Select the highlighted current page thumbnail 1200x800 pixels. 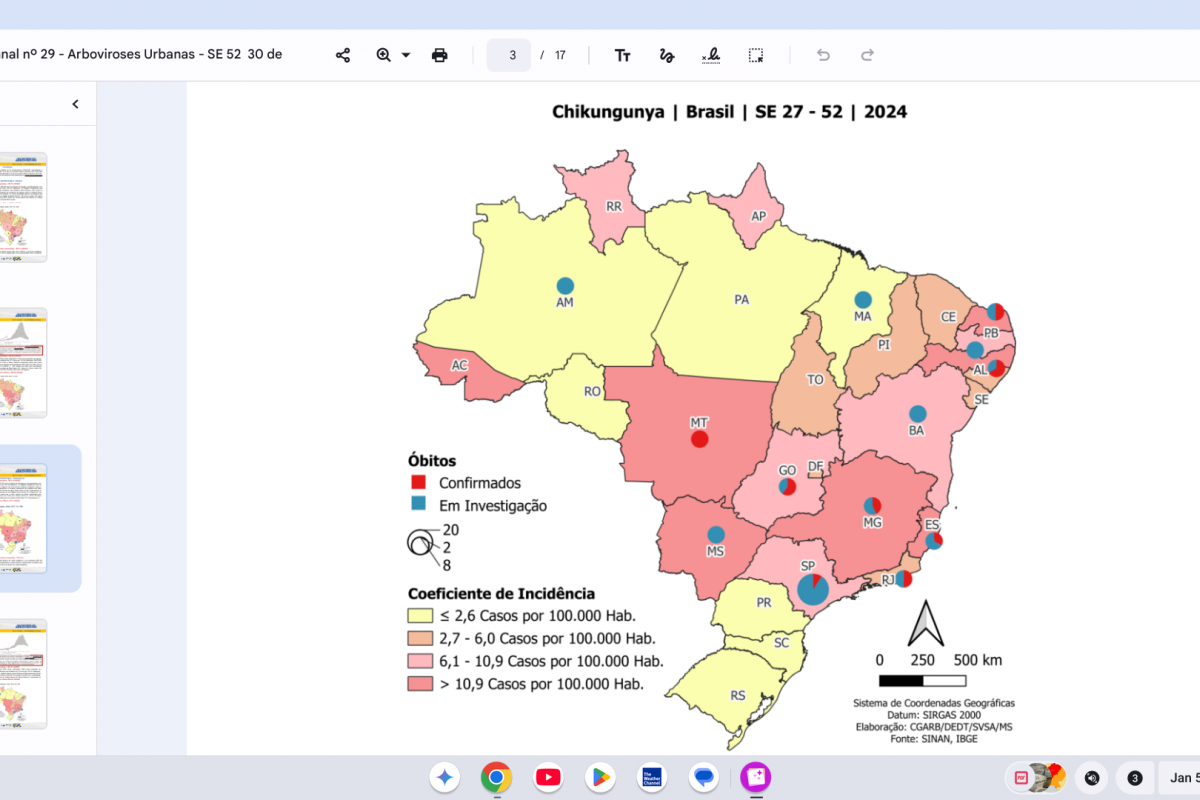(23, 518)
